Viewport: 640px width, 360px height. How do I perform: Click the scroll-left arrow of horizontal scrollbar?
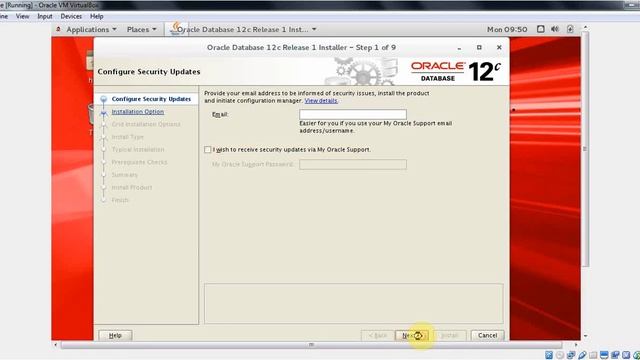coord(56,345)
